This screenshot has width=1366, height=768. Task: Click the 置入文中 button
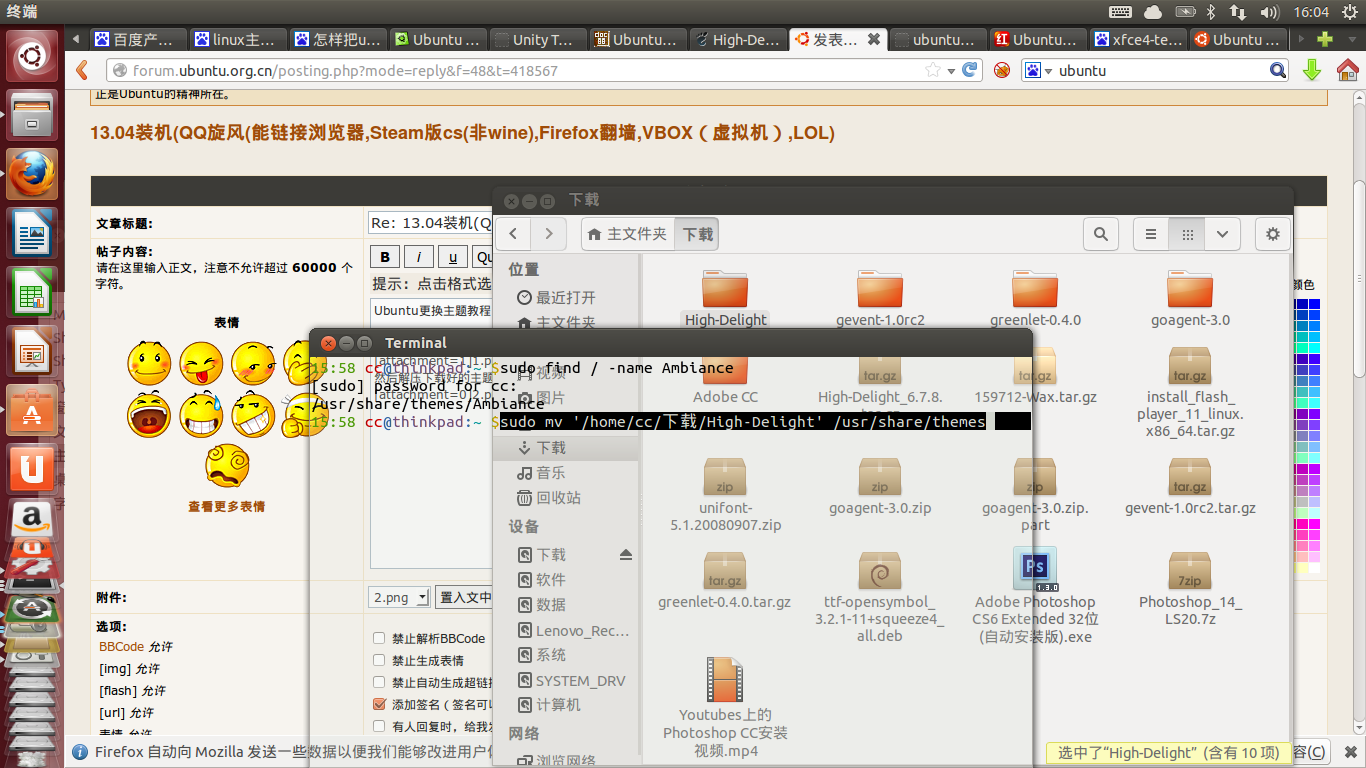(464, 597)
